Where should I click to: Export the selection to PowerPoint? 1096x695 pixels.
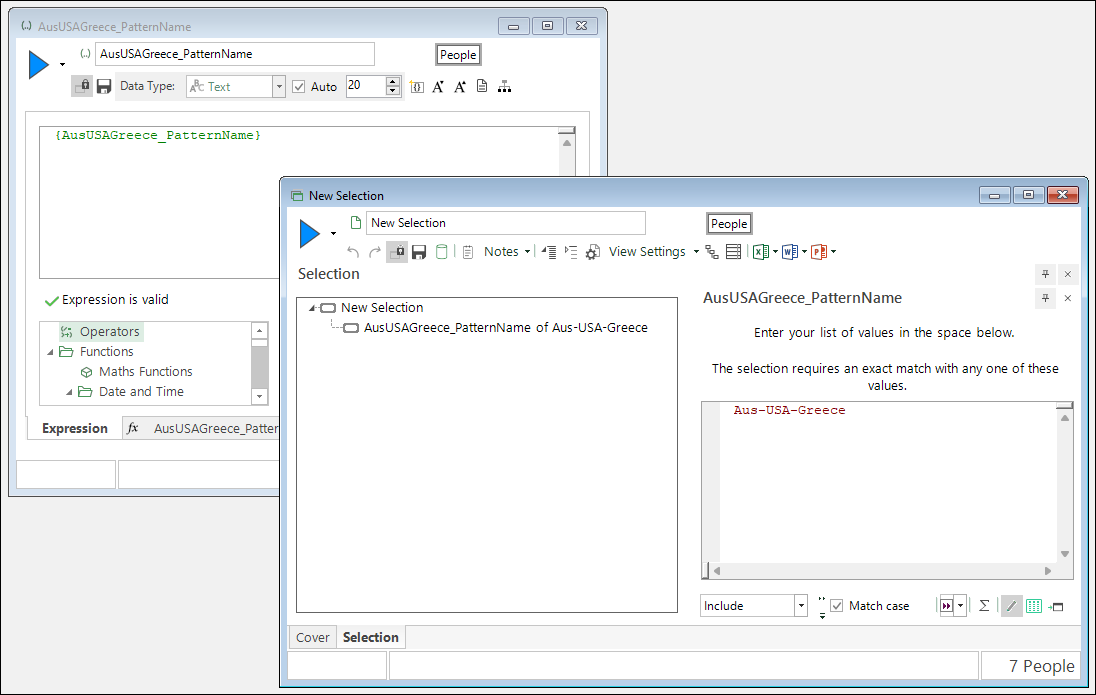click(819, 252)
